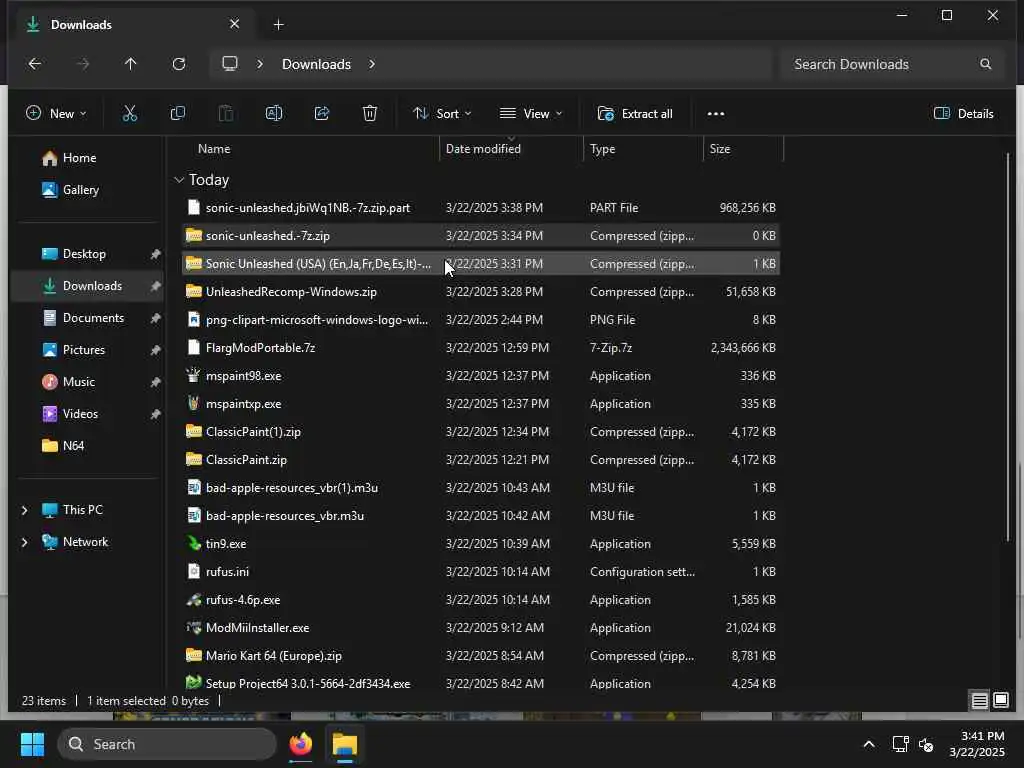1024x768 pixels.
Task: Click the chevron after Downloads in address bar
Action: point(372,64)
